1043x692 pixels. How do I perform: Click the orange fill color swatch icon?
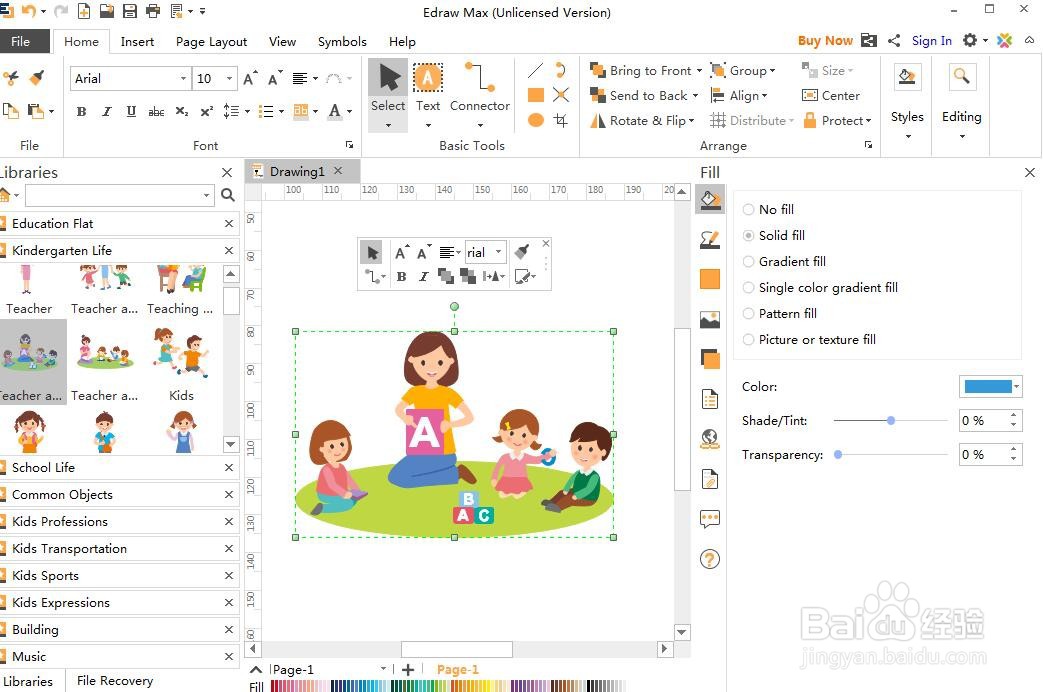click(x=710, y=279)
